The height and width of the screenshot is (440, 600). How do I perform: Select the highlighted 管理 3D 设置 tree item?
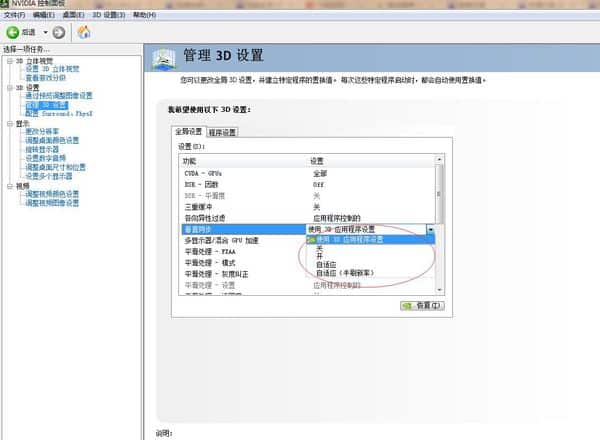(47, 105)
